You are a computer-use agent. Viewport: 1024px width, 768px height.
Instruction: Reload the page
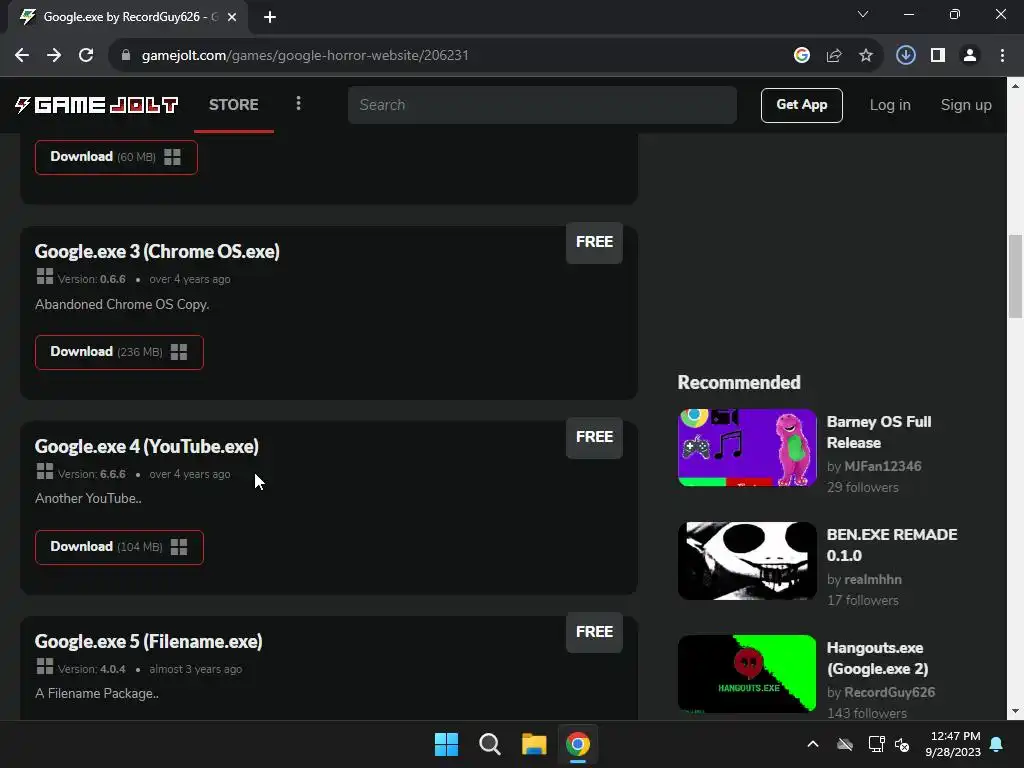(86, 56)
